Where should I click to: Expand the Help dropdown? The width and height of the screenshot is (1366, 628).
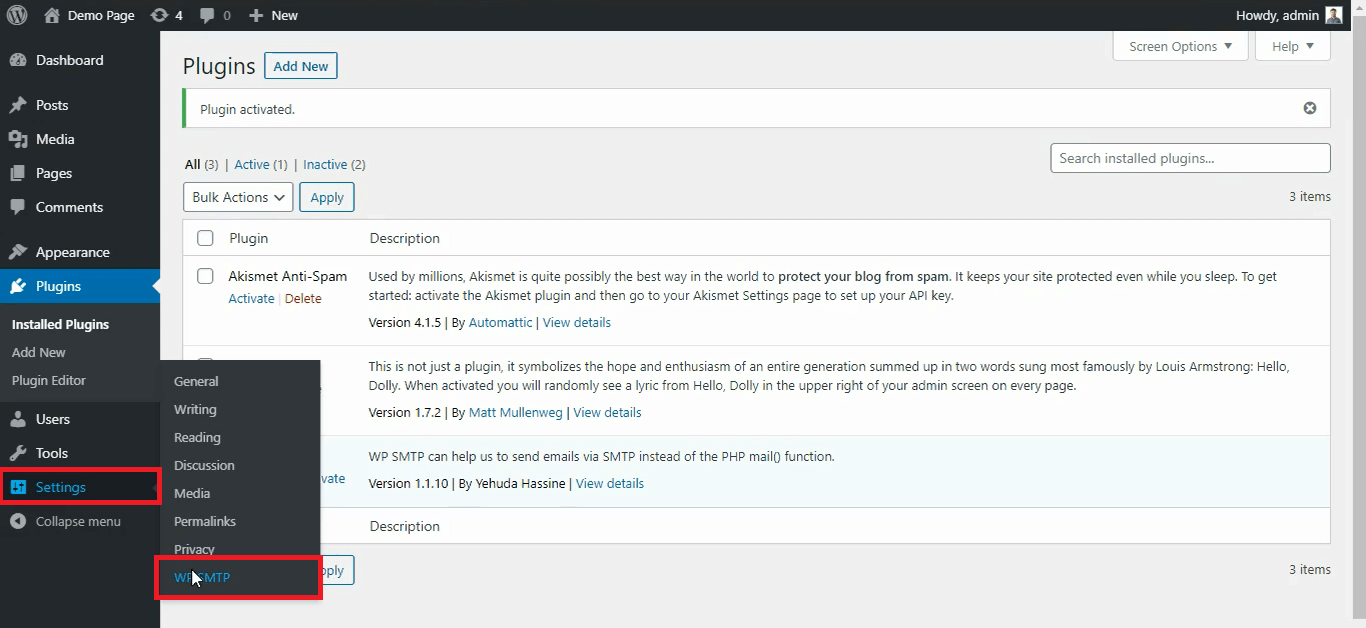(x=1292, y=46)
